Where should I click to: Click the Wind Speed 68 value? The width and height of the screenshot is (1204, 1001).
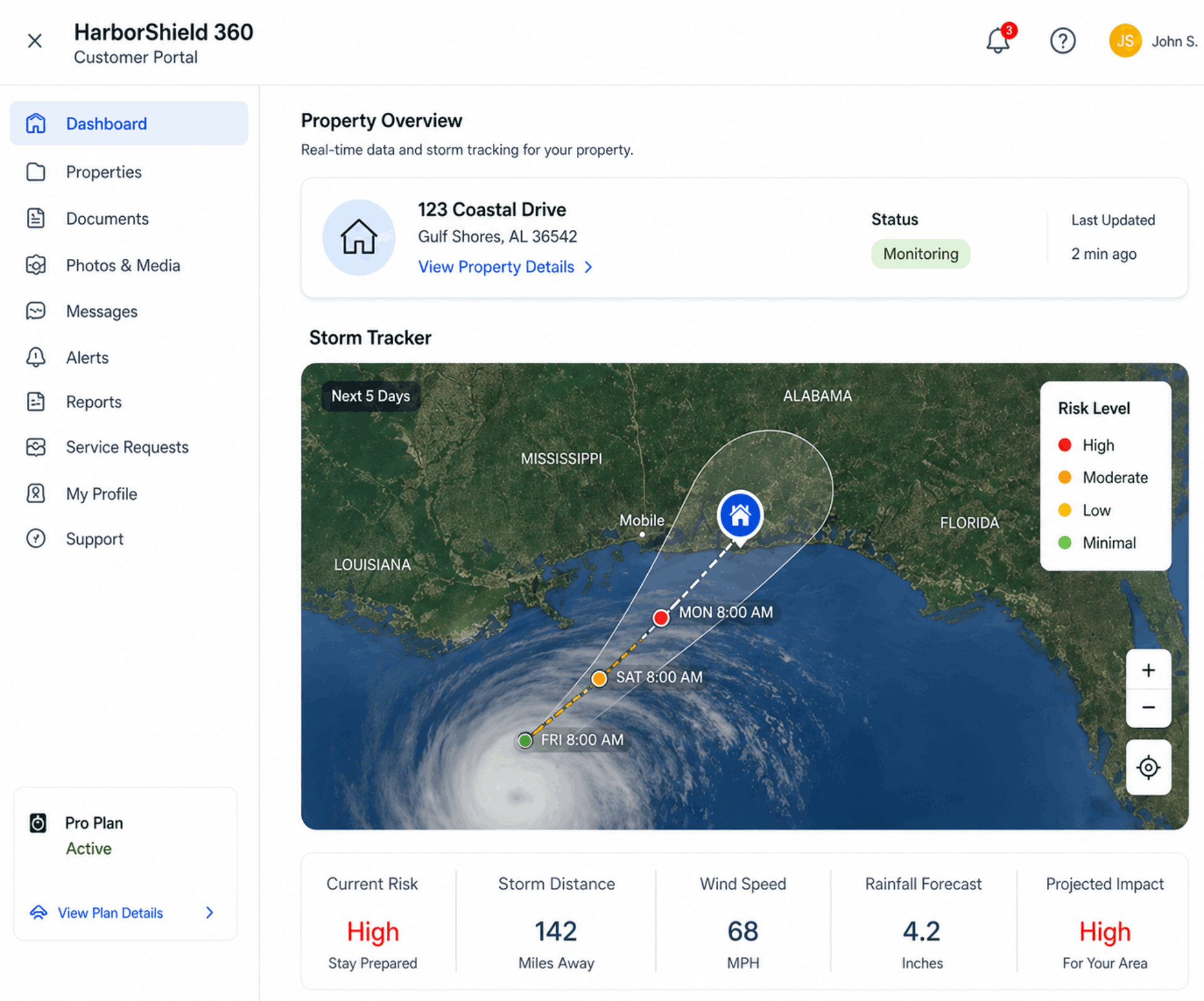(742, 931)
